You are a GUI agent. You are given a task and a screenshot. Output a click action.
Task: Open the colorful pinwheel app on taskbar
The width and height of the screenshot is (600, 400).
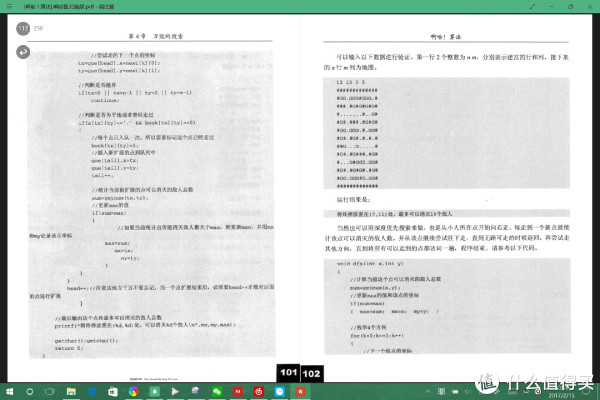coord(134,392)
